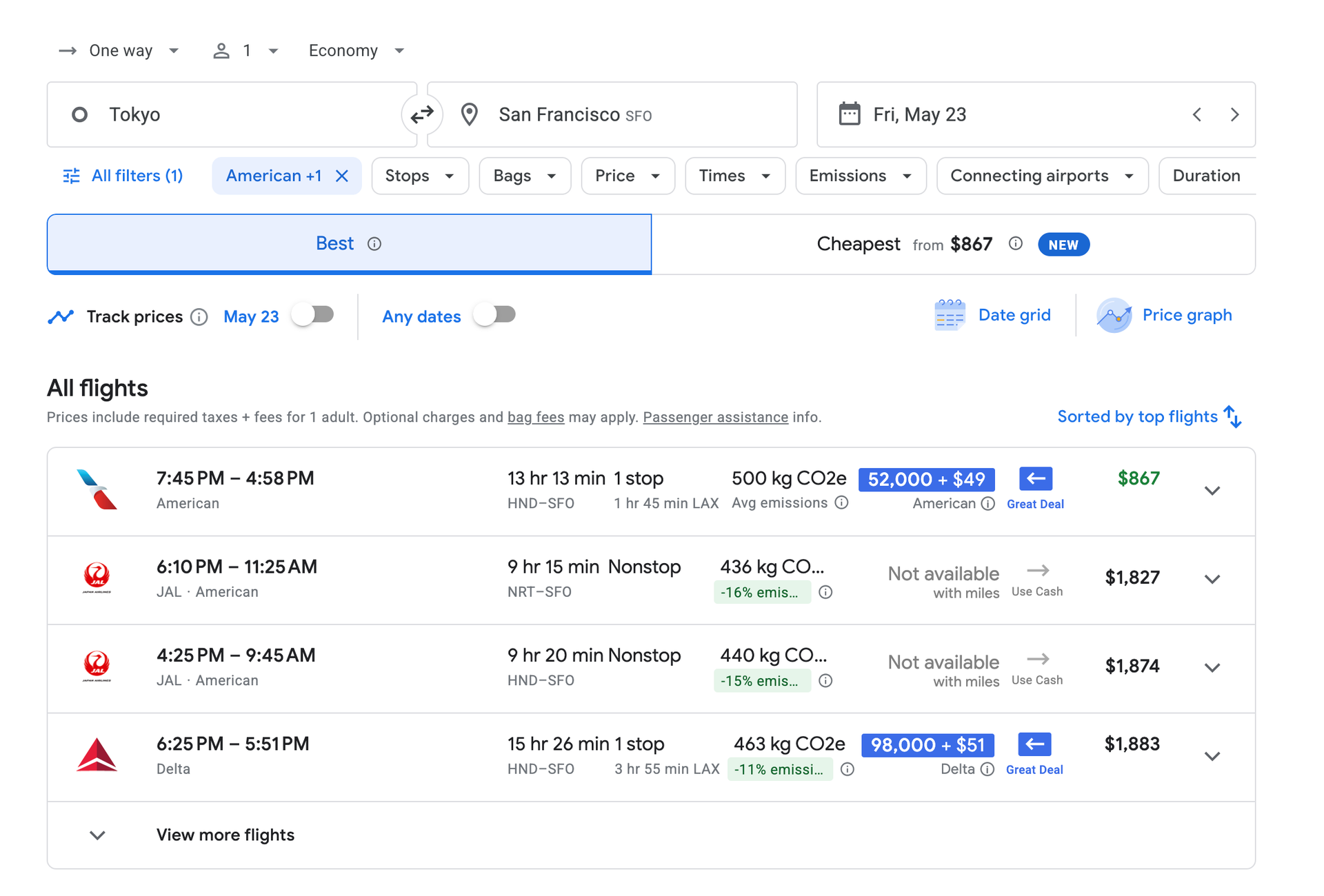Open the Stops filter dropdown
The height and width of the screenshot is (896, 1324).
pyautogui.click(x=419, y=176)
